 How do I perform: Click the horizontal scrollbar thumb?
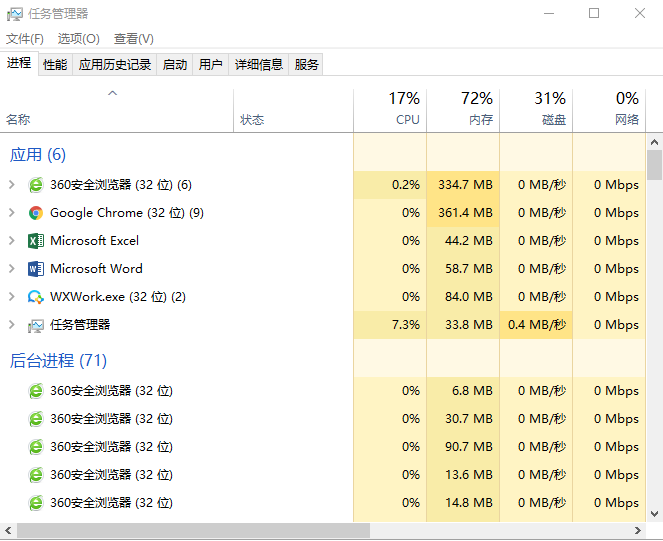click(x=193, y=530)
